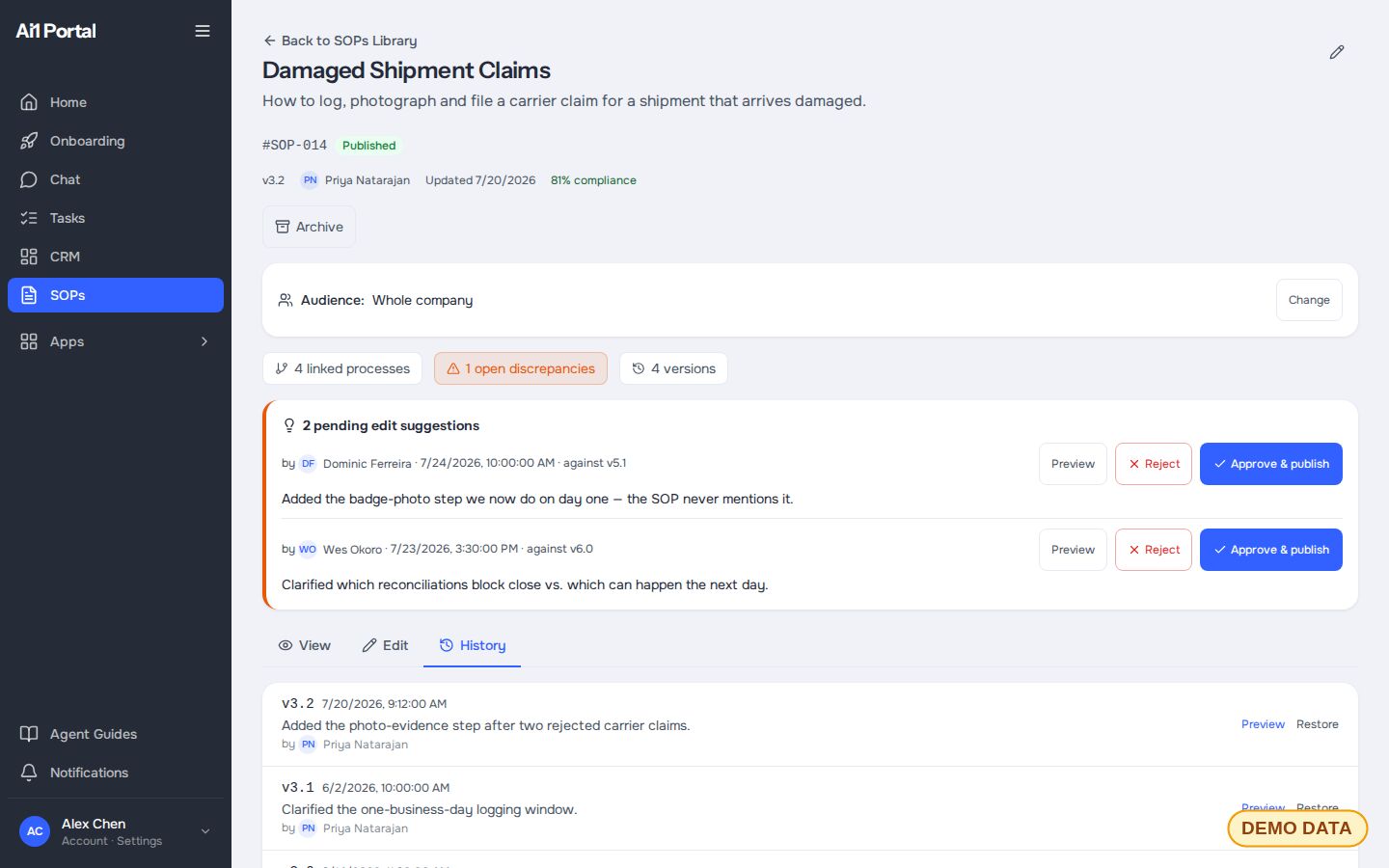Screen dimensions: 1389x868
Task: Open Home in the sidebar
Action: click(x=116, y=102)
